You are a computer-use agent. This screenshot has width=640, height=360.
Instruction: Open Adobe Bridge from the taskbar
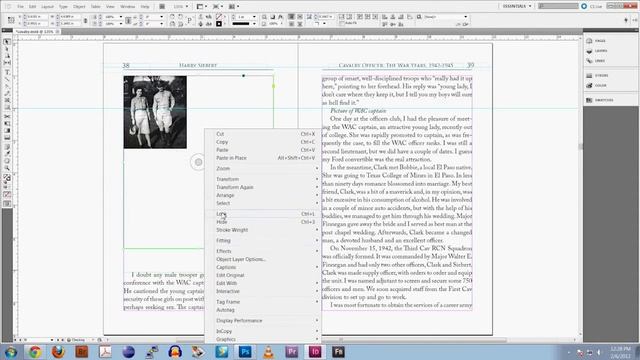[x=82, y=351]
